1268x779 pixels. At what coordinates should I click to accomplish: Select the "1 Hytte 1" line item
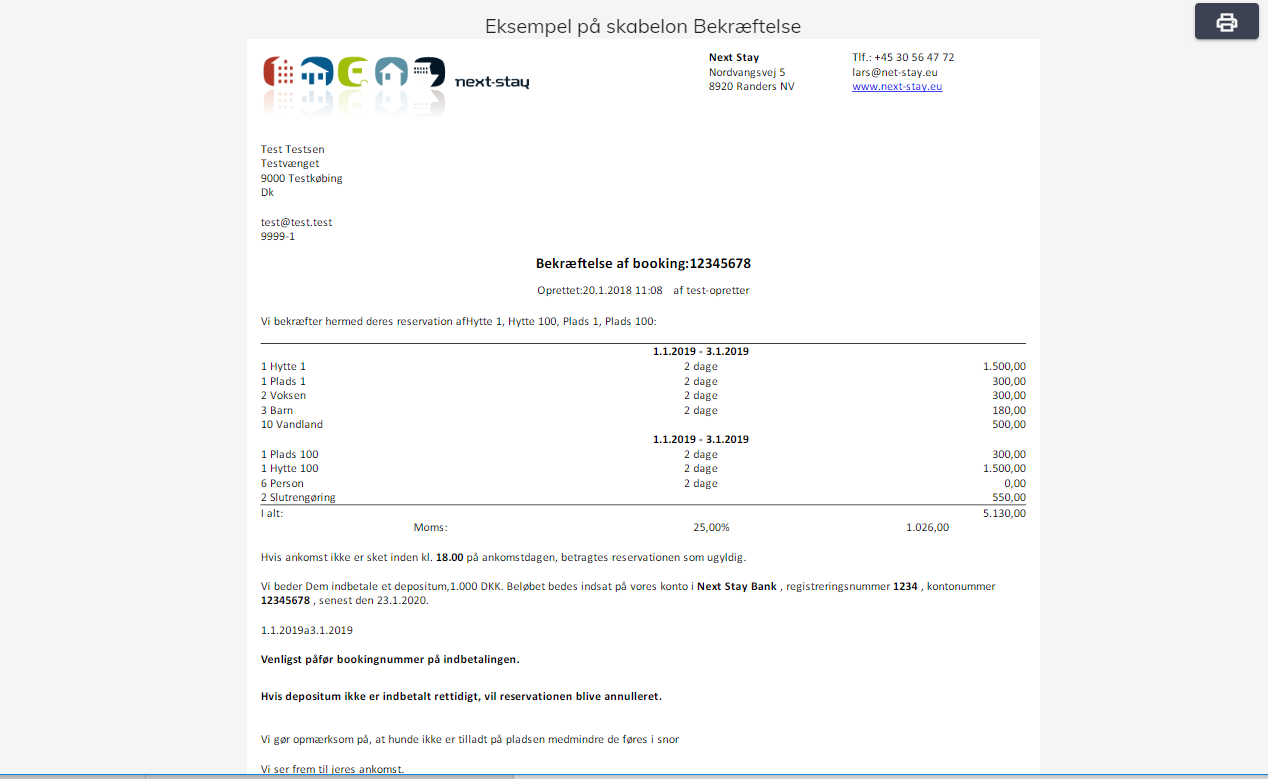[x=283, y=367]
